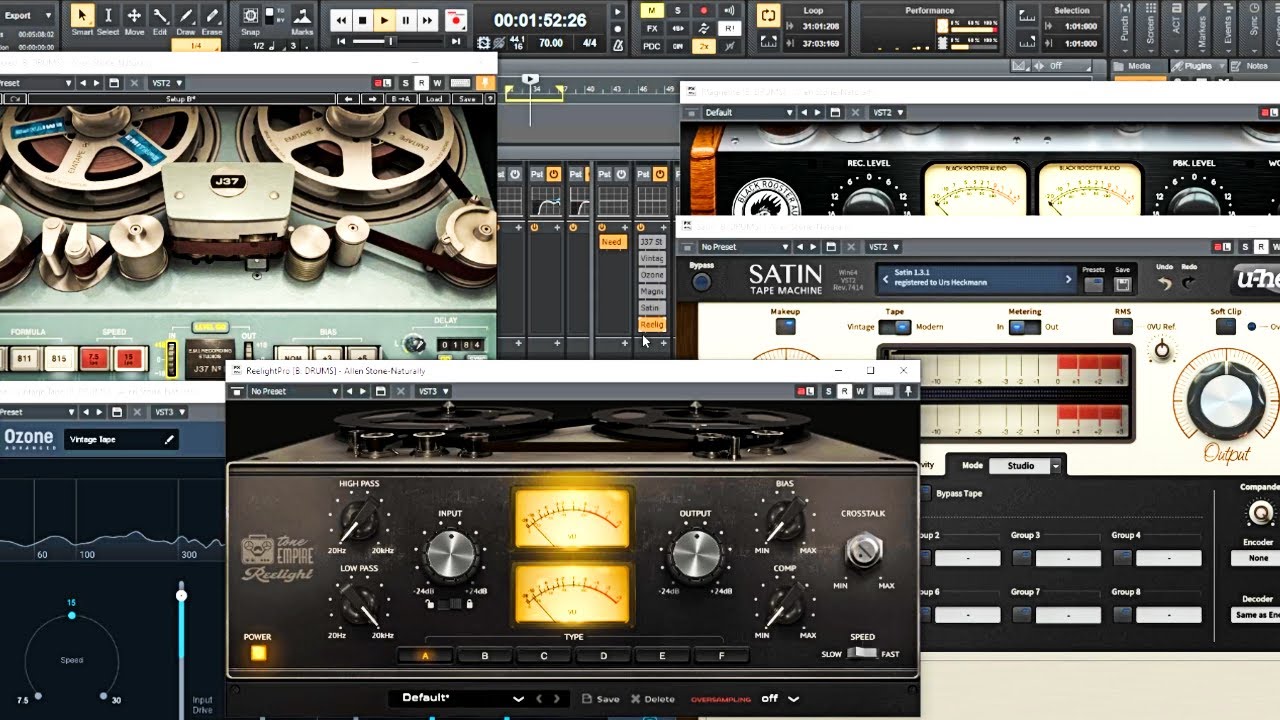
Task: Flip Reelight Speed slow/fast switch
Action: point(861,654)
